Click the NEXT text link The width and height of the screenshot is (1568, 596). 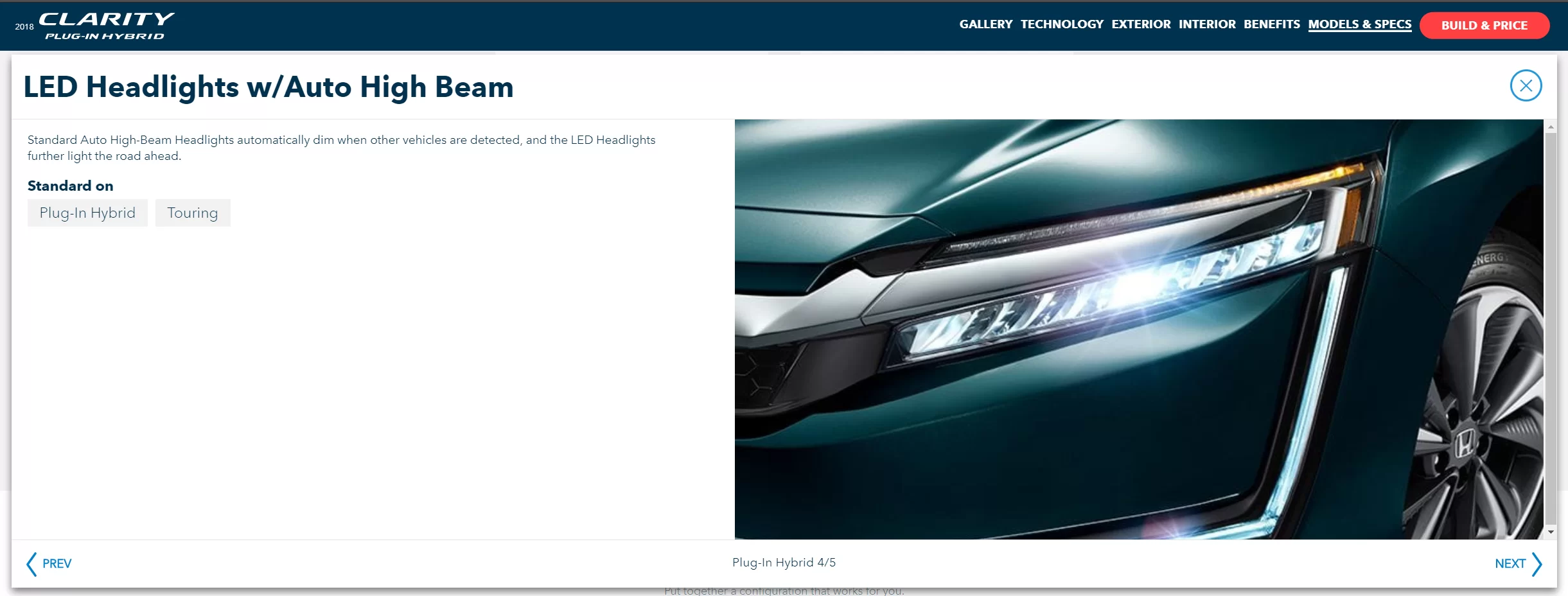pyautogui.click(x=1510, y=564)
